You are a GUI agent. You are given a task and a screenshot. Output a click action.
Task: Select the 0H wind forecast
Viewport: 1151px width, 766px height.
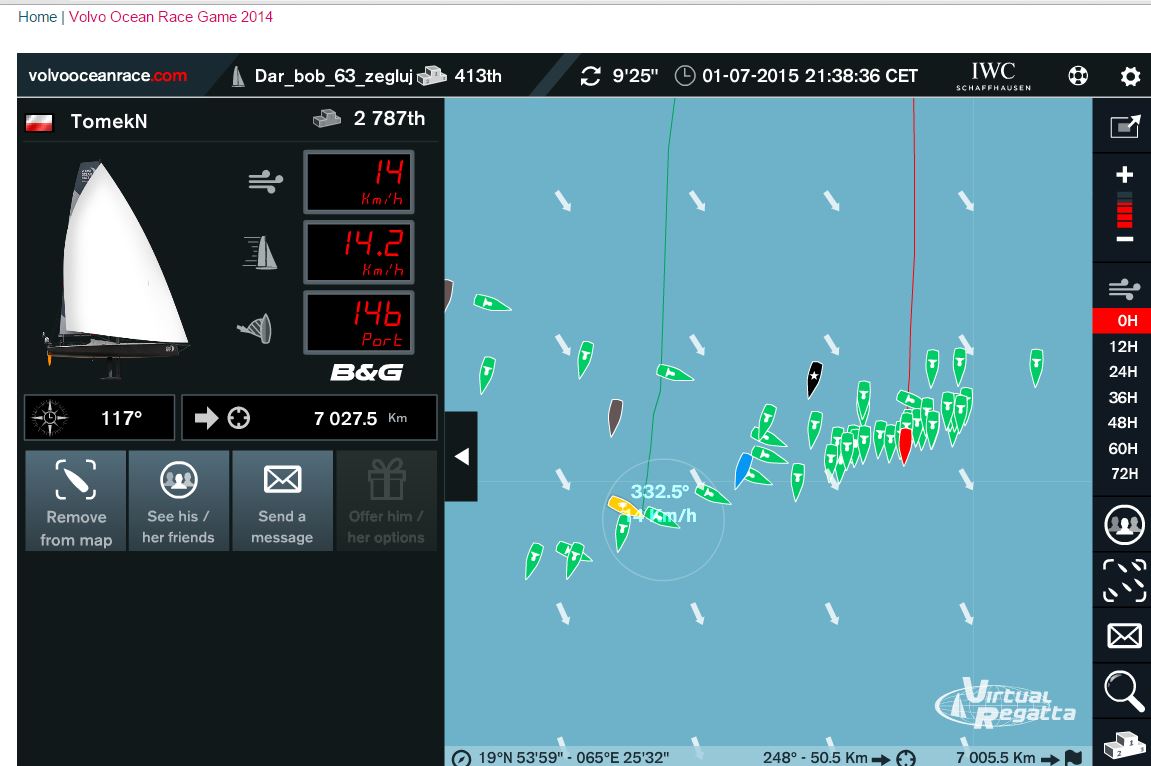pos(1123,321)
